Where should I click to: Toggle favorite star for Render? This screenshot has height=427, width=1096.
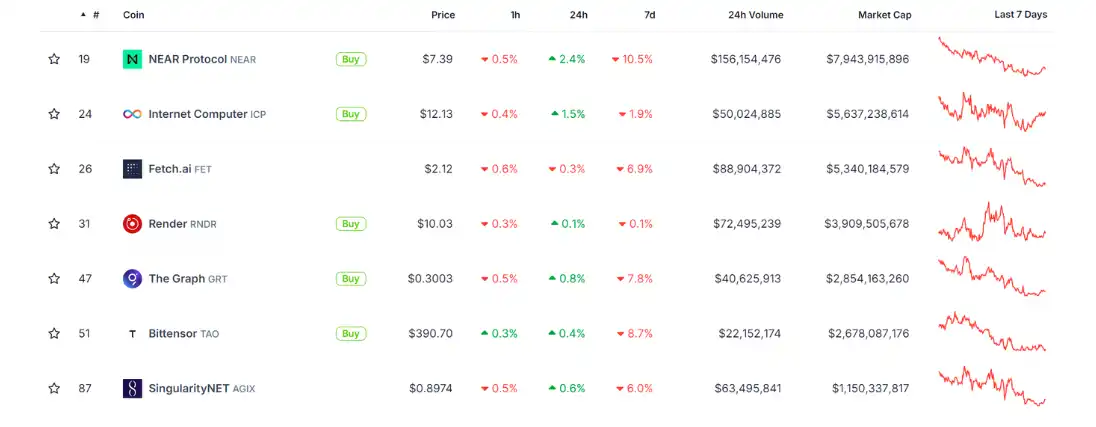54,224
